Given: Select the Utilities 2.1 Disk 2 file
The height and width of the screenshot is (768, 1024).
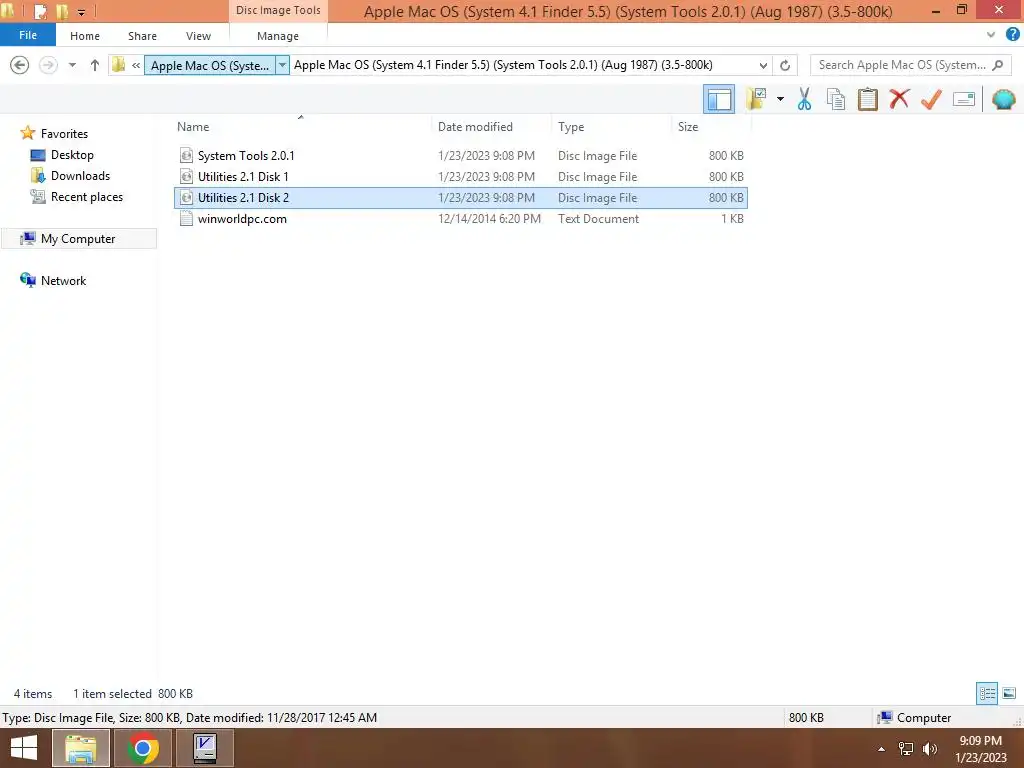Looking at the screenshot, I should 460,198.
